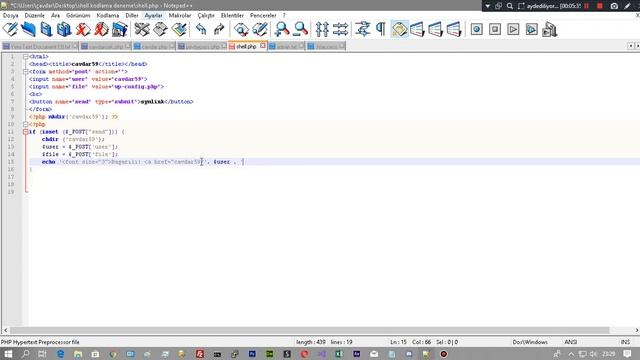Click the Stop macro recording icon
The width and height of the screenshot is (640, 360).
[x=495, y=29]
